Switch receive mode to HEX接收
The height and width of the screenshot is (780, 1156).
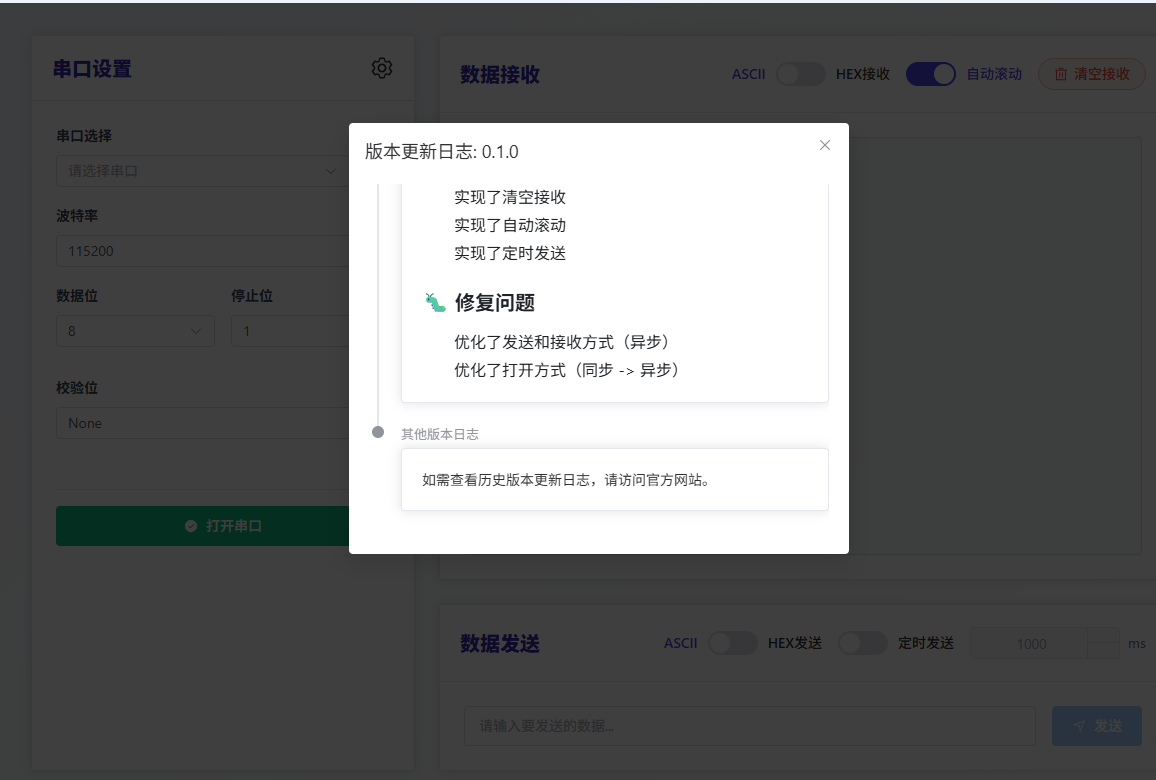click(800, 74)
